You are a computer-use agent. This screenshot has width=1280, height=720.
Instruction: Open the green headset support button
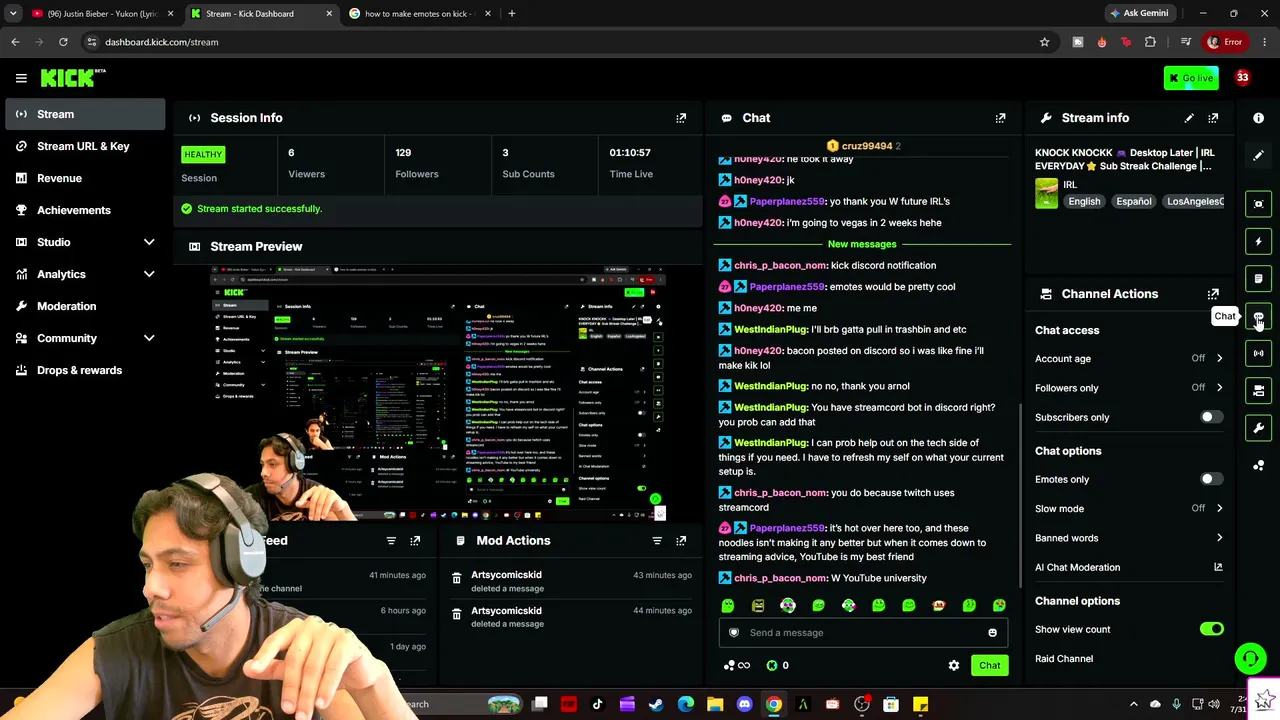point(1250,658)
